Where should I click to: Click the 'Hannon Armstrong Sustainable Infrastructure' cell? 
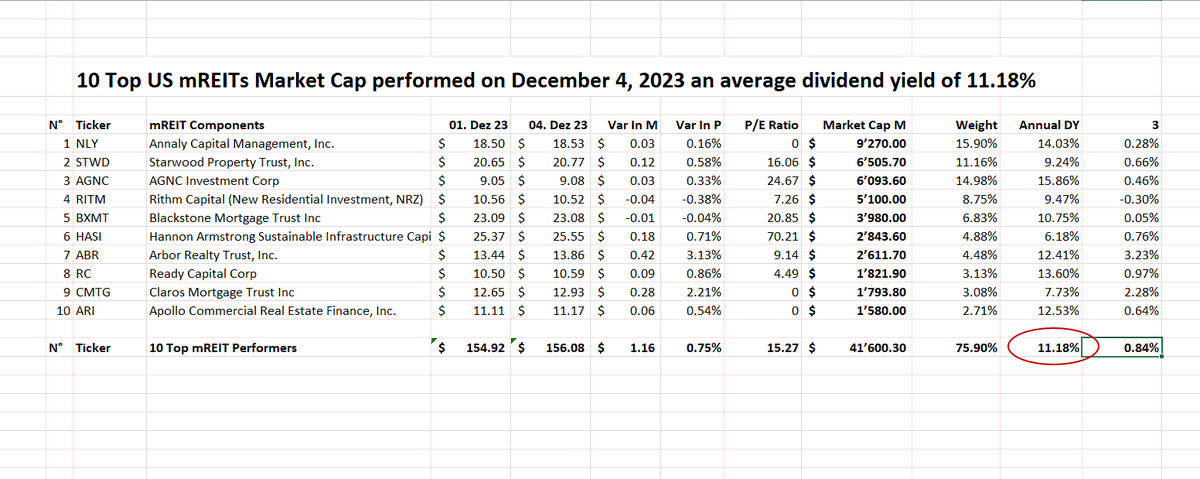tap(291, 237)
